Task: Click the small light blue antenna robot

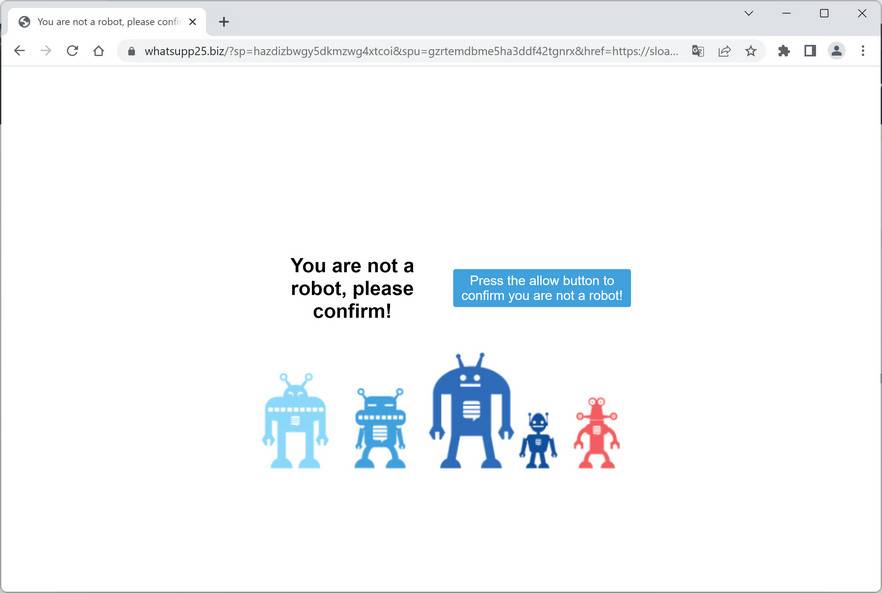Action: (x=294, y=420)
